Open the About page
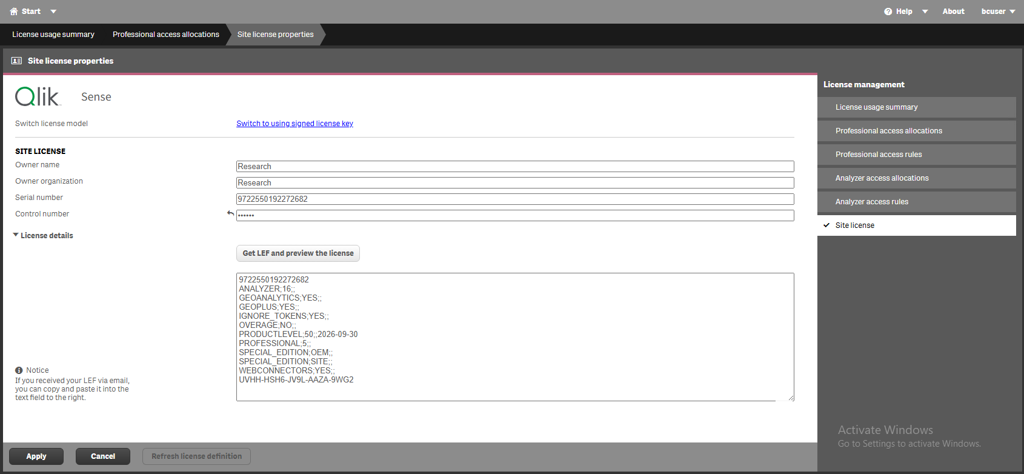The width and height of the screenshot is (1024, 474). [953, 12]
